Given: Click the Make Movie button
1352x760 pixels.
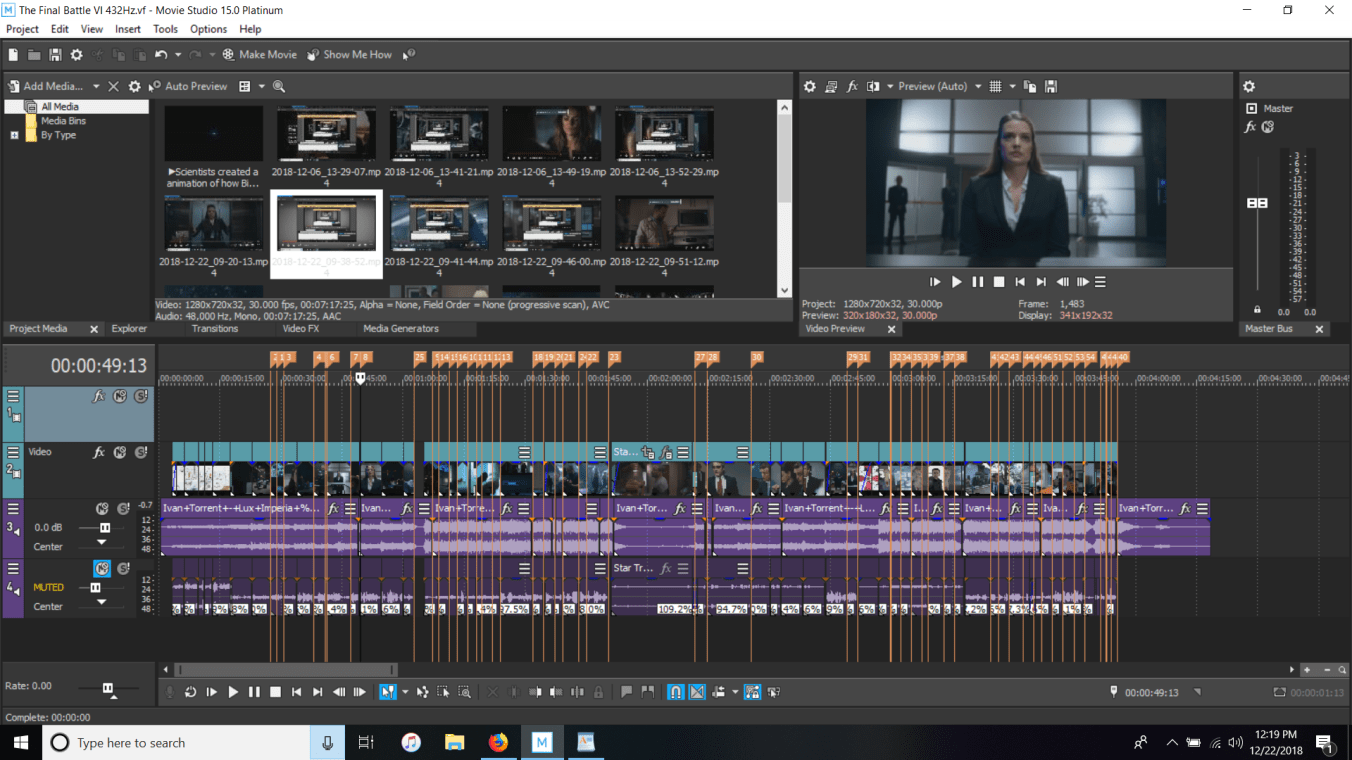Looking at the screenshot, I should click(x=259, y=55).
